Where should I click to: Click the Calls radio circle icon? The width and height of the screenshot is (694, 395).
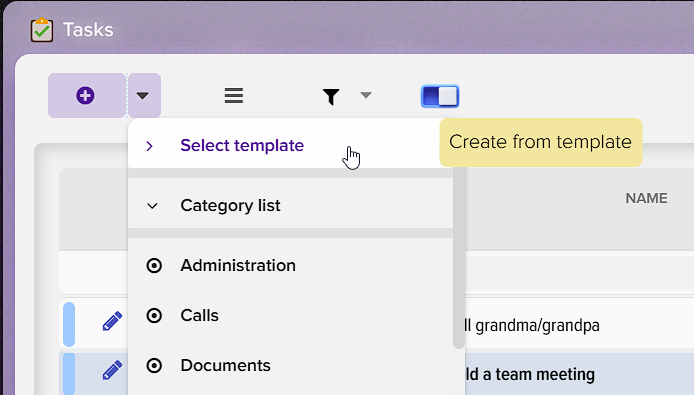tap(154, 316)
